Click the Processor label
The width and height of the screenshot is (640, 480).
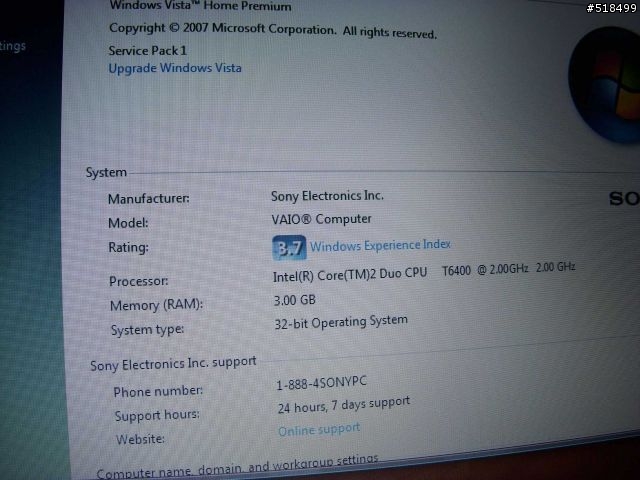(x=138, y=281)
